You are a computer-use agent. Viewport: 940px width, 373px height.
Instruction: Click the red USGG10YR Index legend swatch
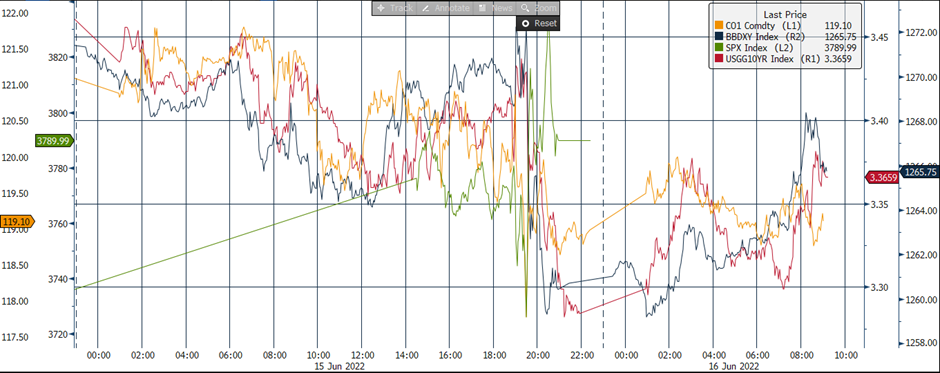(x=718, y=58)
